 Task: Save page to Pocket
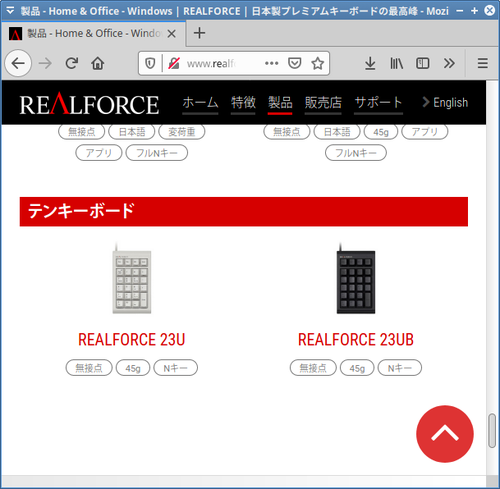coord(294,63)
